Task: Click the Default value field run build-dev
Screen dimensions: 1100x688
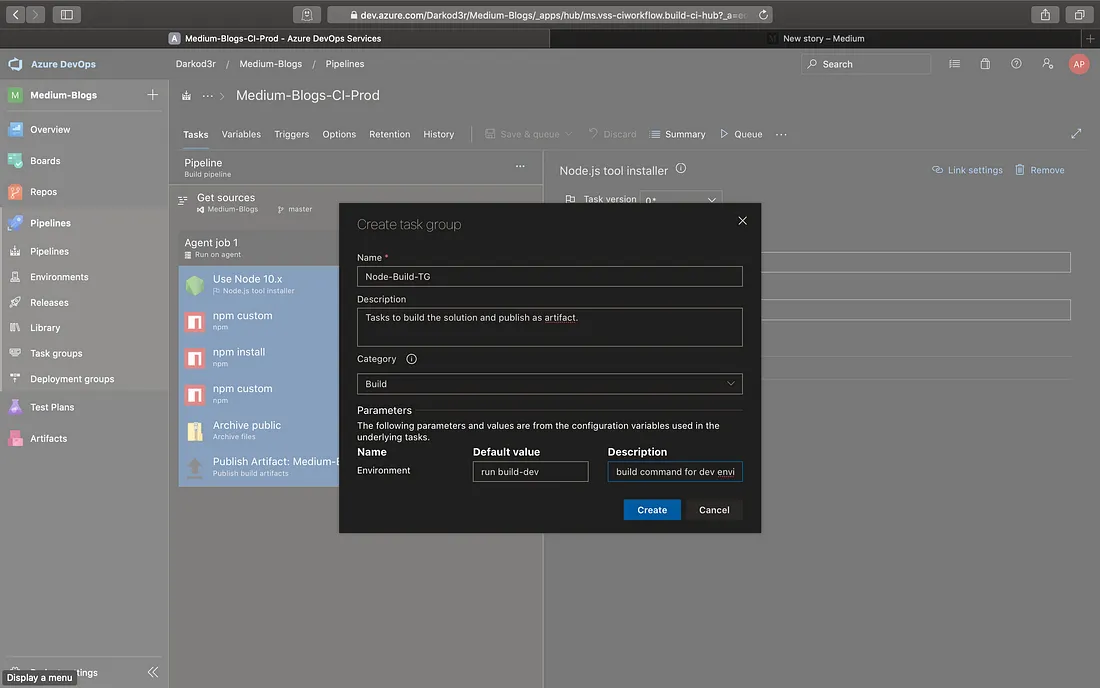Action: tap(530, 471)
